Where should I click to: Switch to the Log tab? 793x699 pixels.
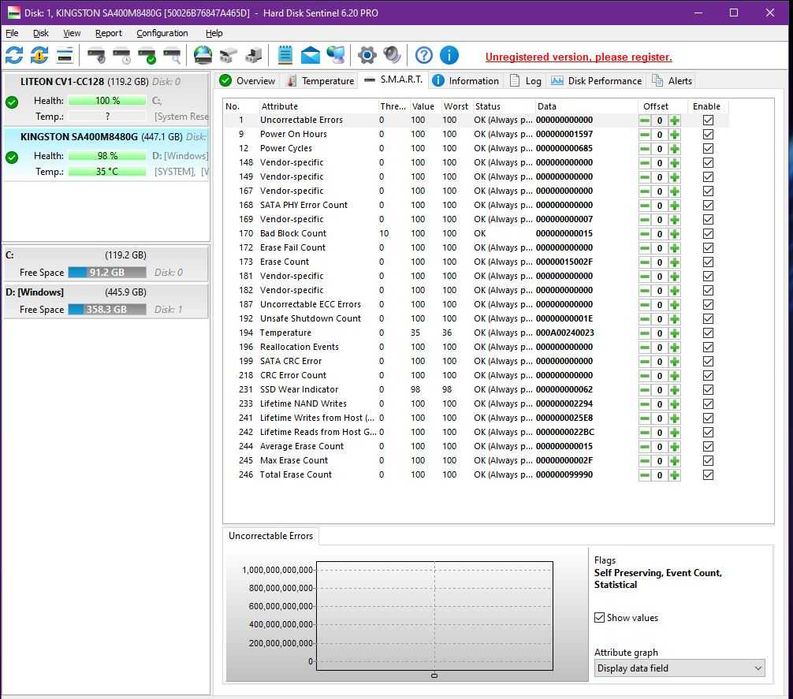tap(525, 81)
